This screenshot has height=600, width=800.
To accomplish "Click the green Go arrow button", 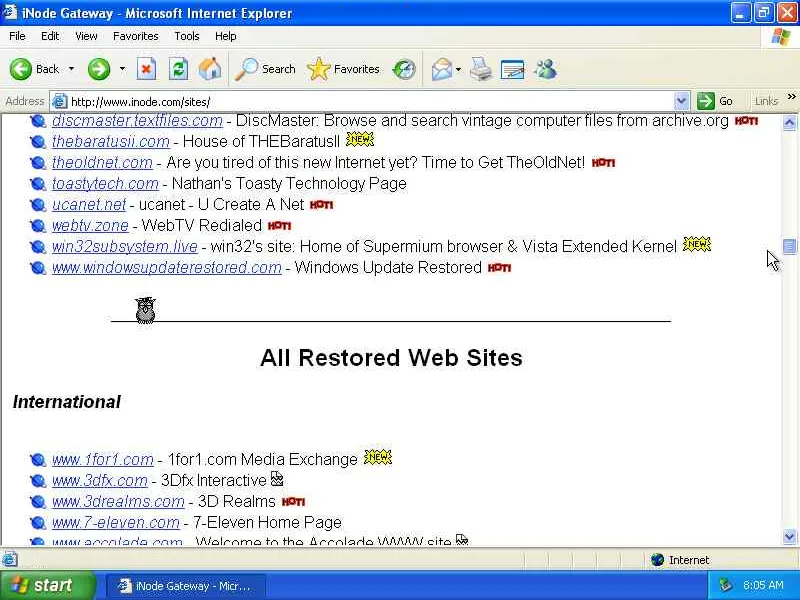I will click(706, 101).
